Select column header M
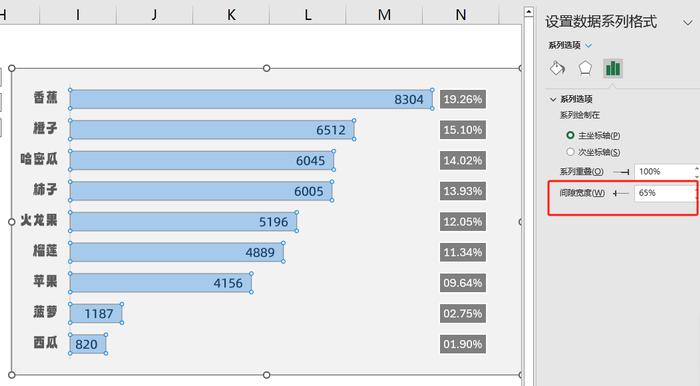700x386 pixels. pos(384,15)
